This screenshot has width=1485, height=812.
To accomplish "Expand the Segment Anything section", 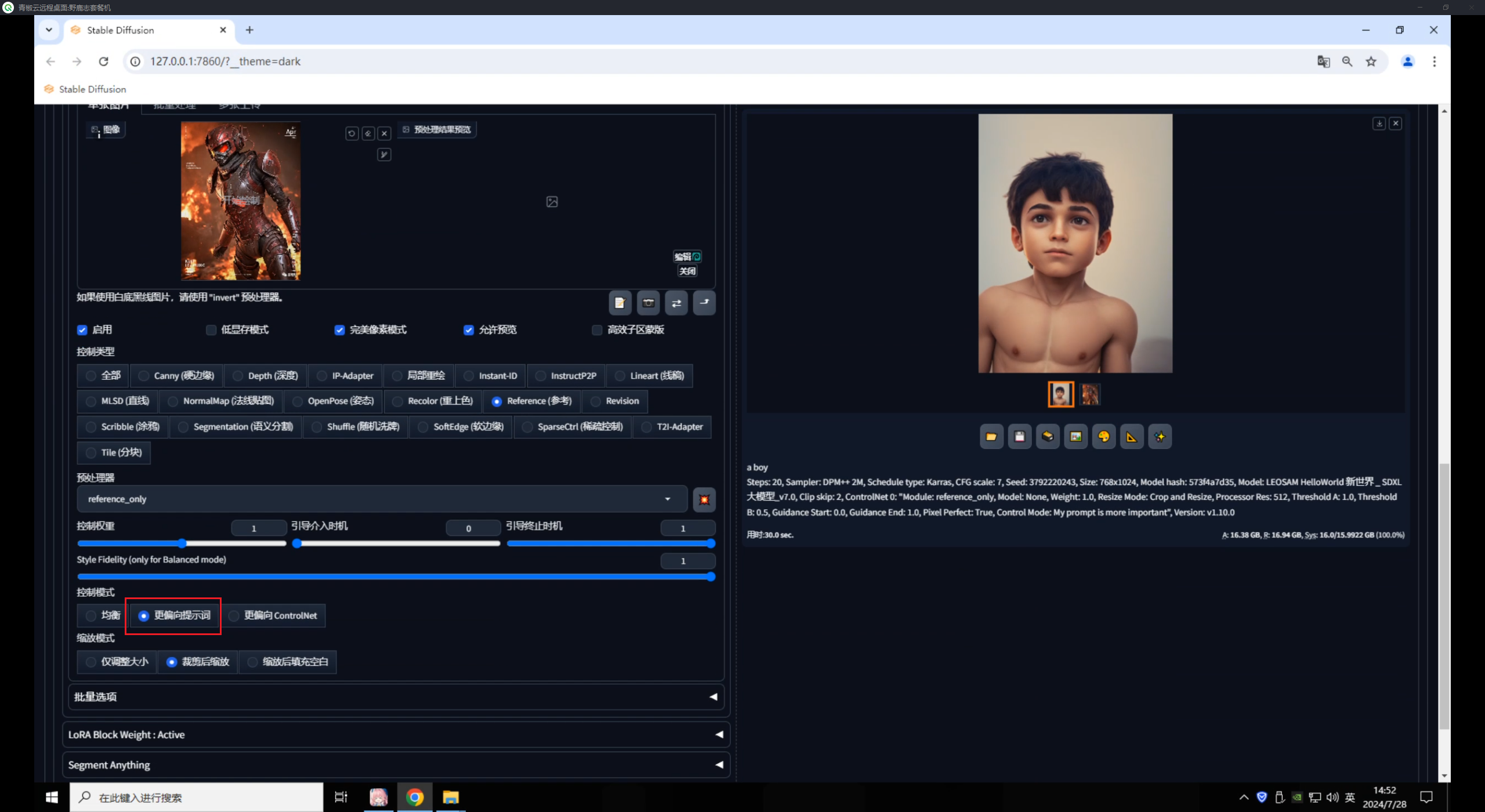I will pyautogui.click(x=396, y=765).
